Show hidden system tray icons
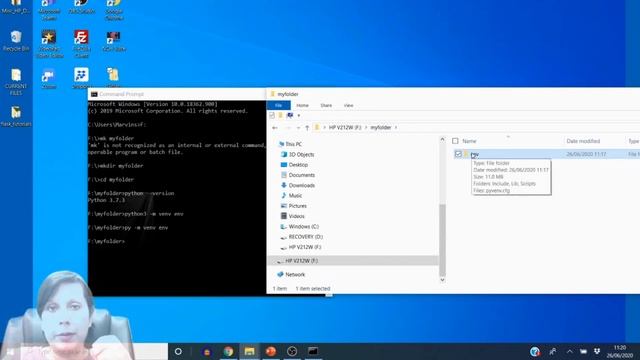The width and height of the screenshot is (640, 360). tap(569, 351)
